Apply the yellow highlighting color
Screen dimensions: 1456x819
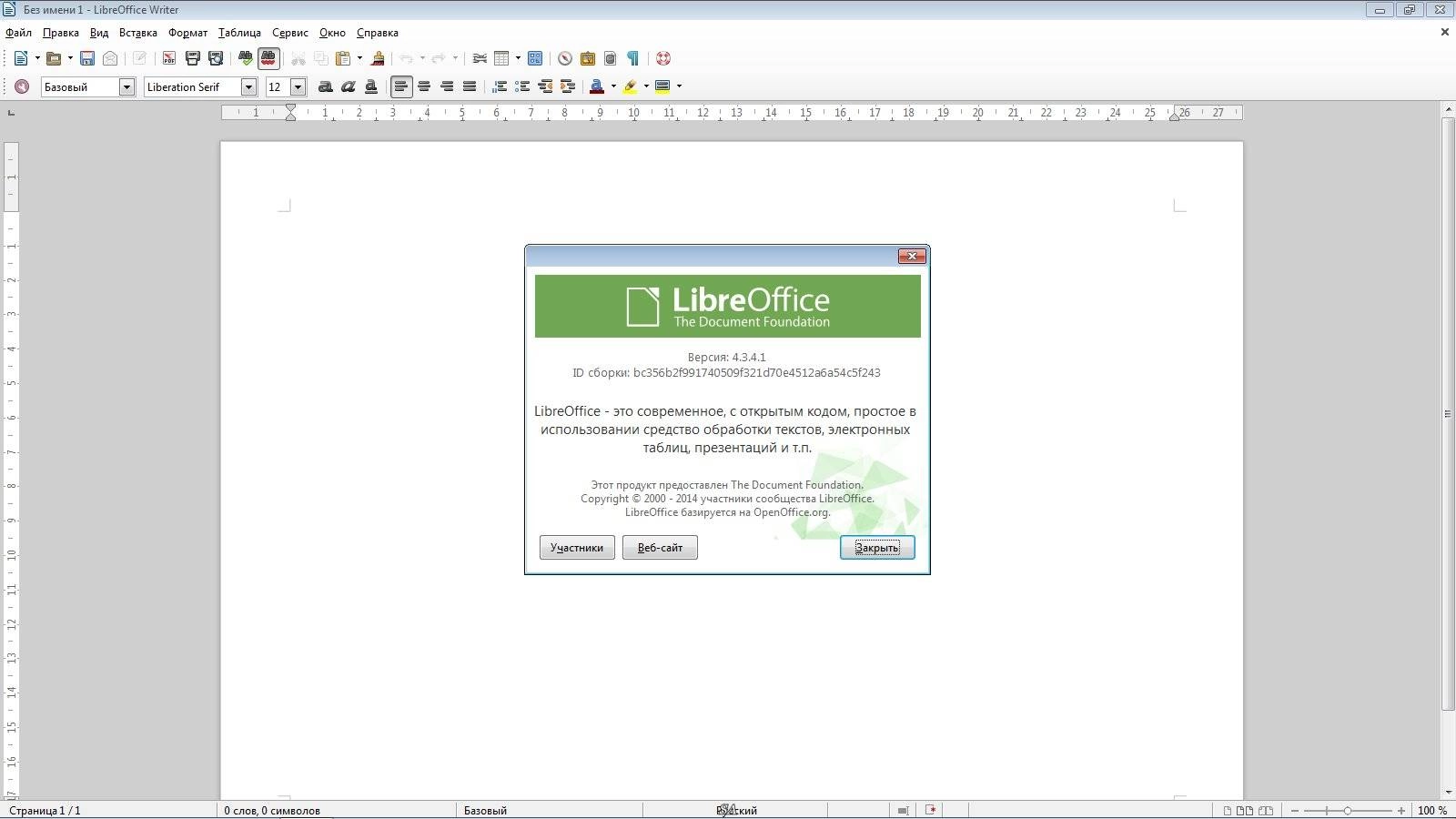(x=630, y=86)
